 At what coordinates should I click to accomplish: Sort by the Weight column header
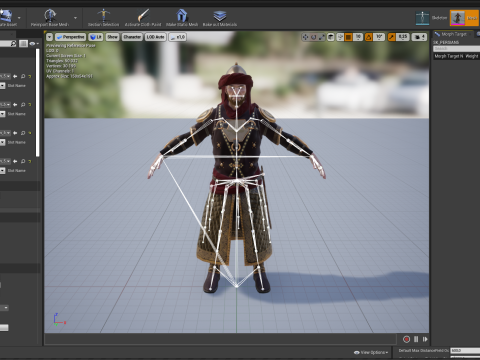(x=472, y=56)
